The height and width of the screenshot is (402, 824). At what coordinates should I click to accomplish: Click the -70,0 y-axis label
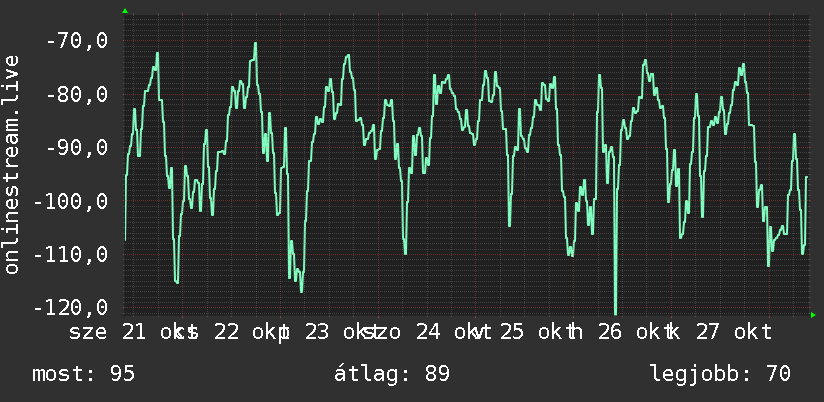(x=78, y=41)
